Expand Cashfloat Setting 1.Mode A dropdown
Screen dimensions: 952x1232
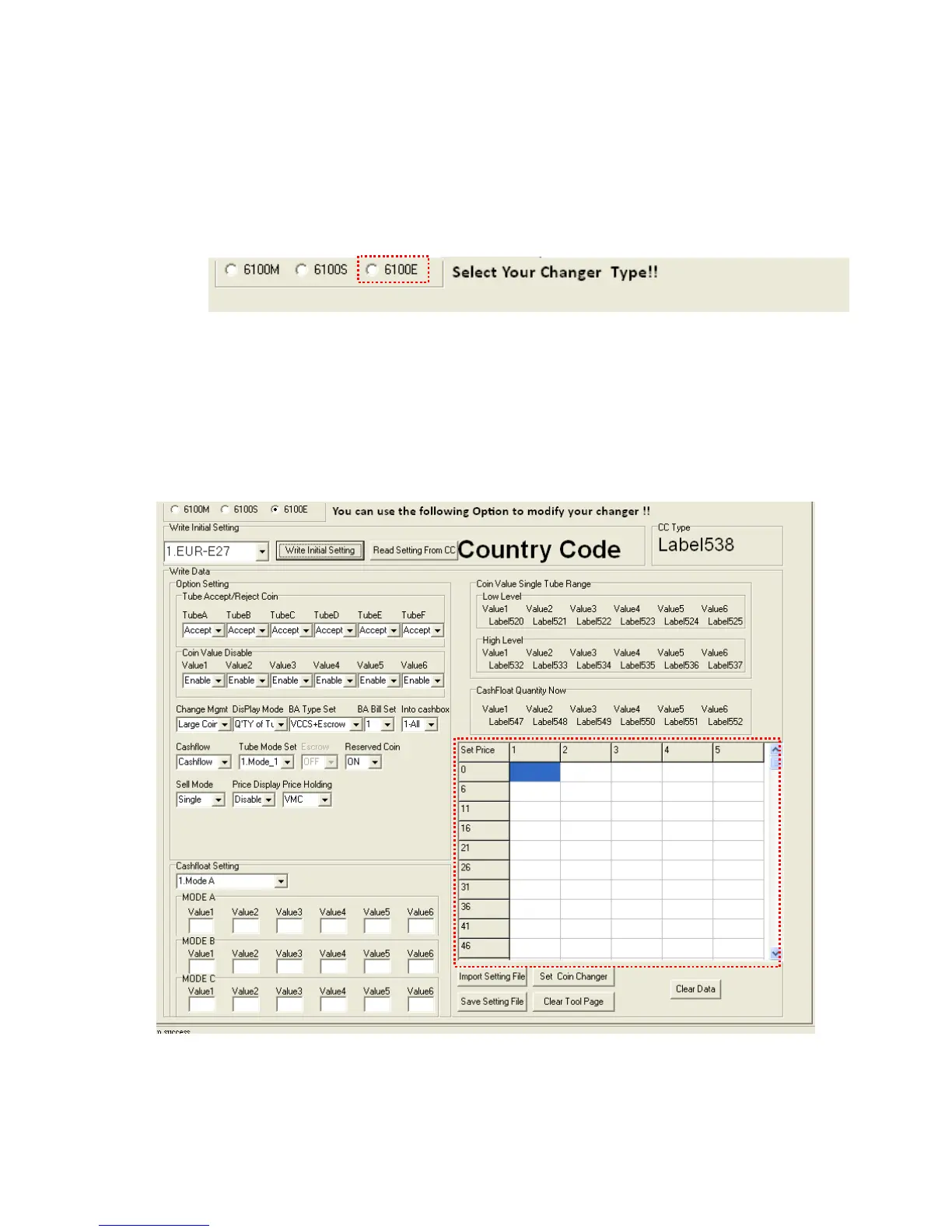(x=281, y=881)
